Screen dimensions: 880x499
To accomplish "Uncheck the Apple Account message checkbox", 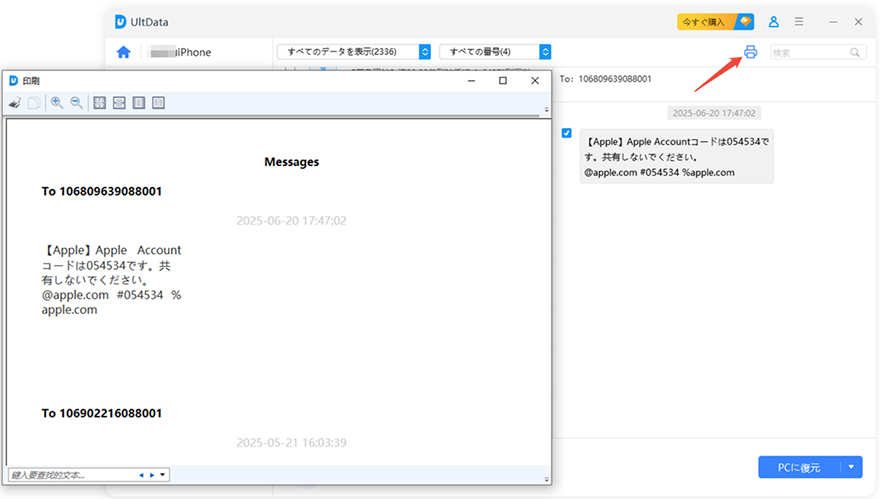I will [x=567, y=133].
